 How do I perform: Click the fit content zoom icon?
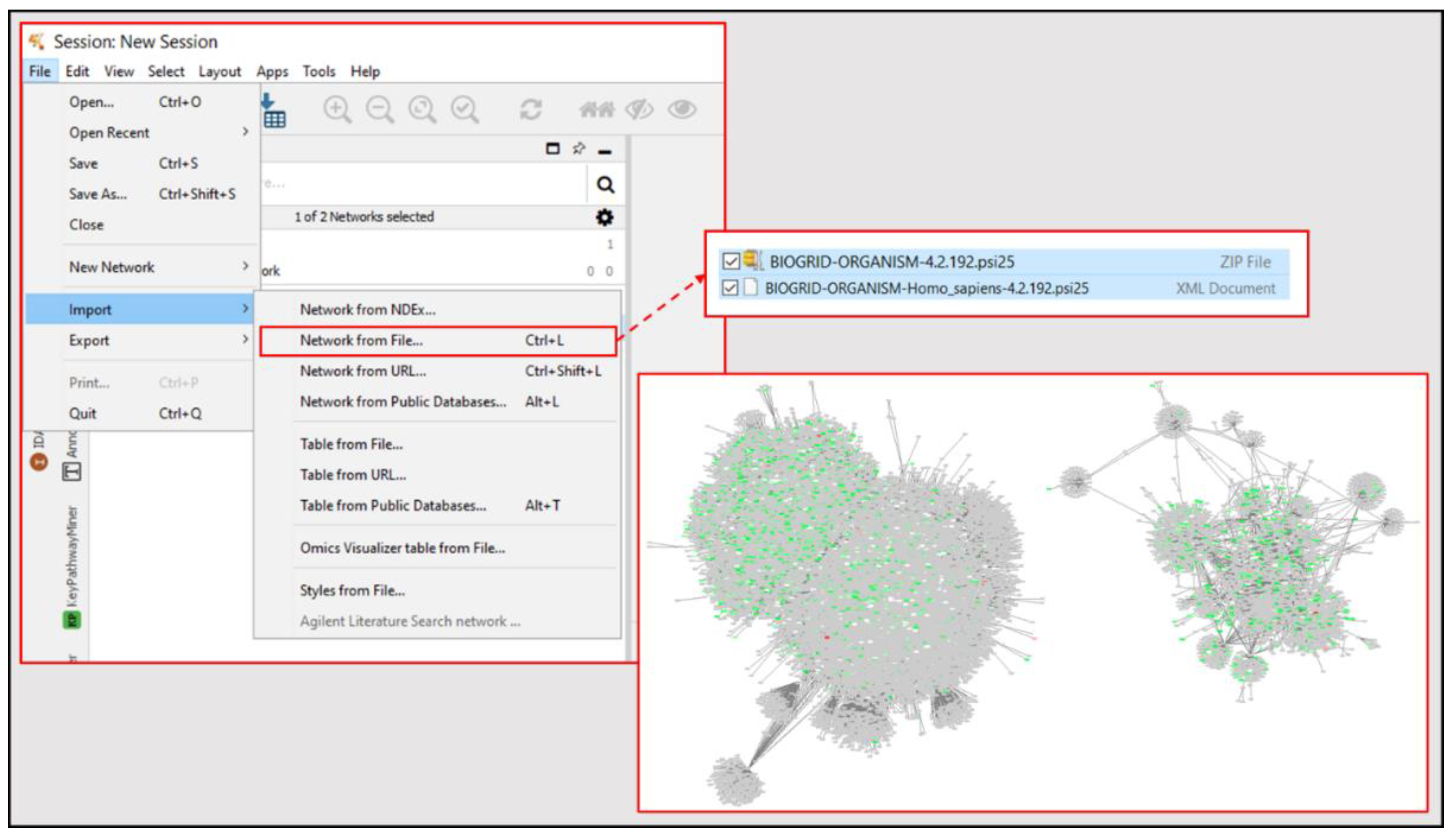pyautogui.click(x=422, y=109)
